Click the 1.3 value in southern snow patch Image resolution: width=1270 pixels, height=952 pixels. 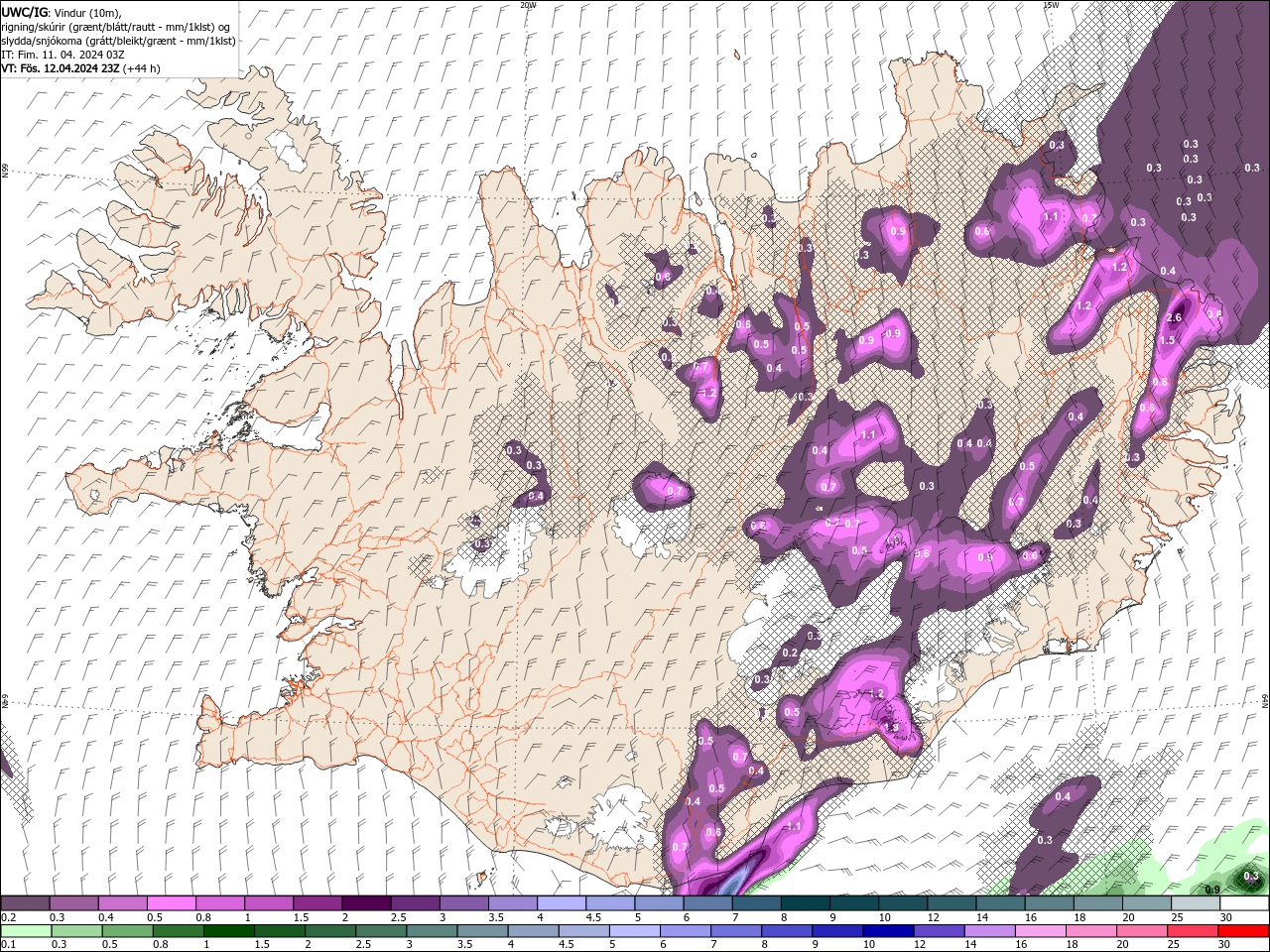coord(890,728)
